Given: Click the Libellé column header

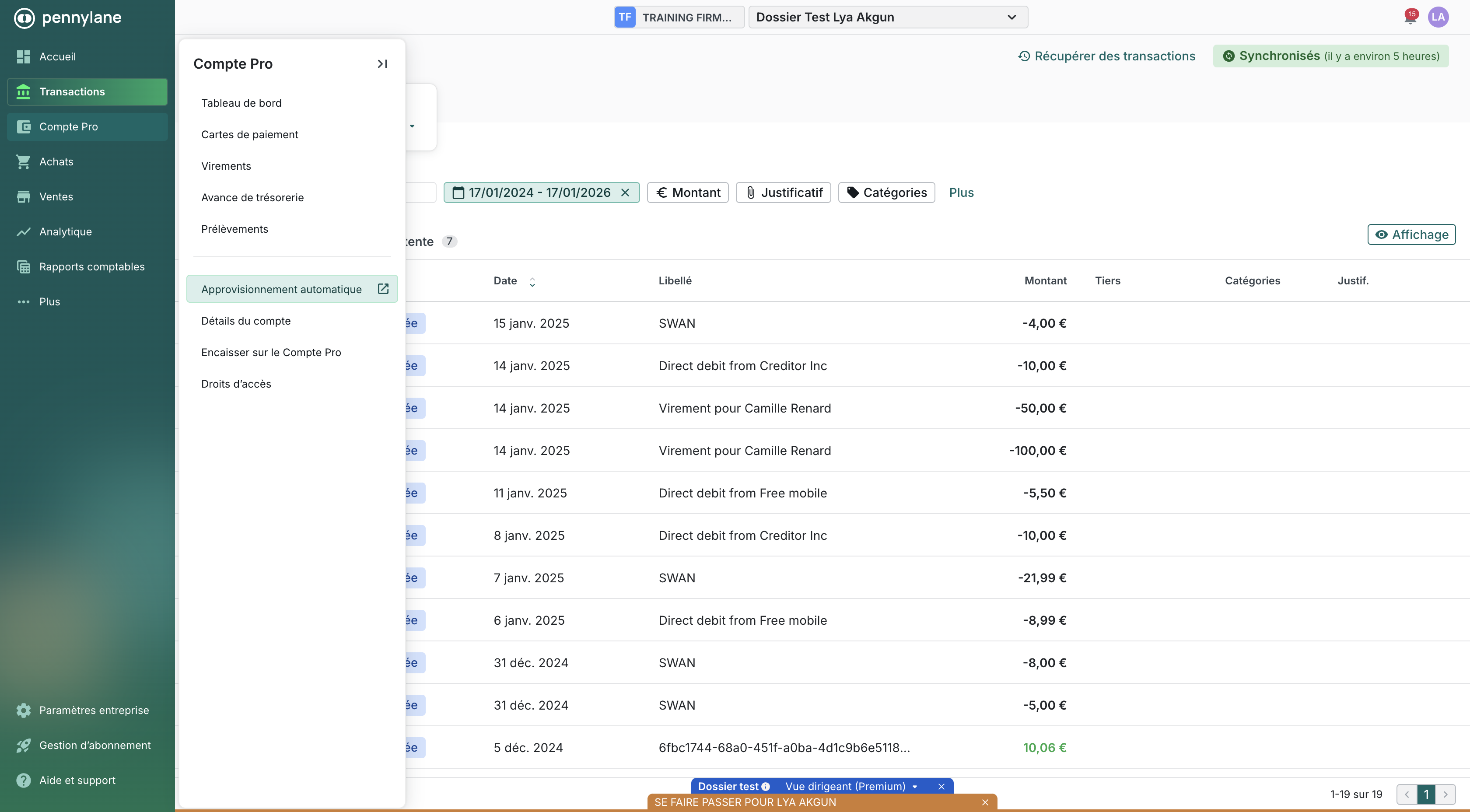Looking at the screenshot, I should click(x=675, y=281).
